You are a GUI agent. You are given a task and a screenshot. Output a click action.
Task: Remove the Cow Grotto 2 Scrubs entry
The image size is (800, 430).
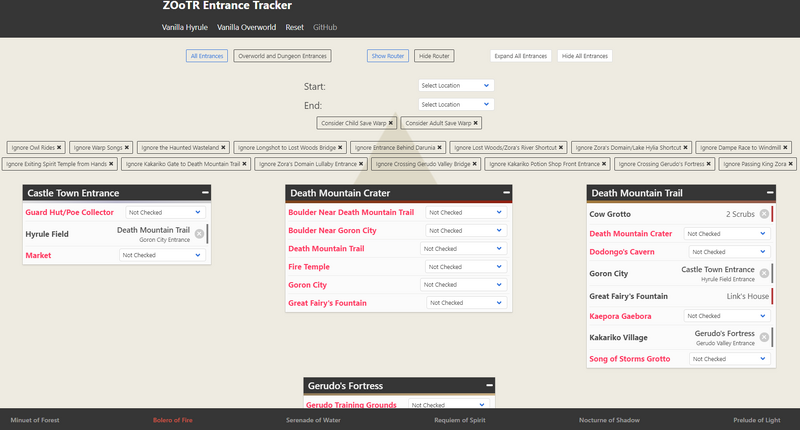[764, 213]
